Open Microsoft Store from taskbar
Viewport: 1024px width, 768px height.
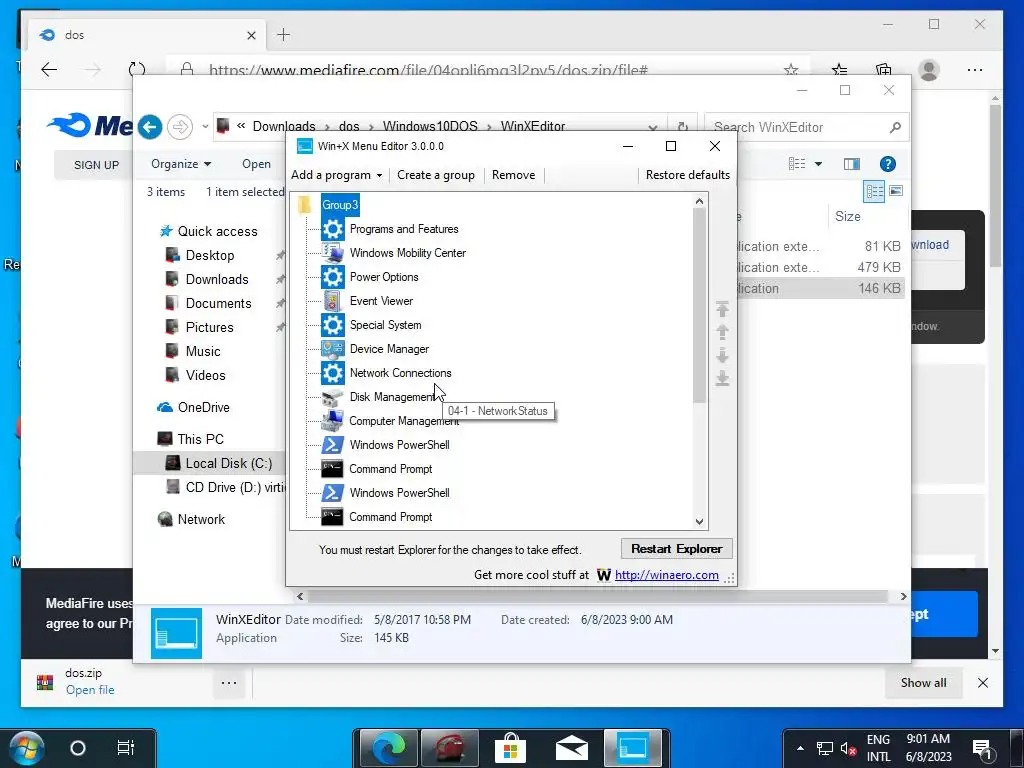[511, 748]
